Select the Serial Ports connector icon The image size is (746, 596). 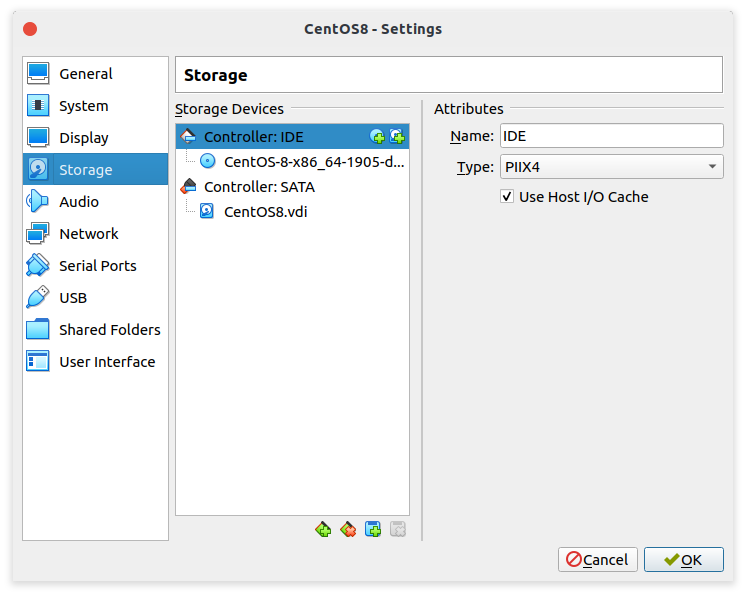[38, 265]
